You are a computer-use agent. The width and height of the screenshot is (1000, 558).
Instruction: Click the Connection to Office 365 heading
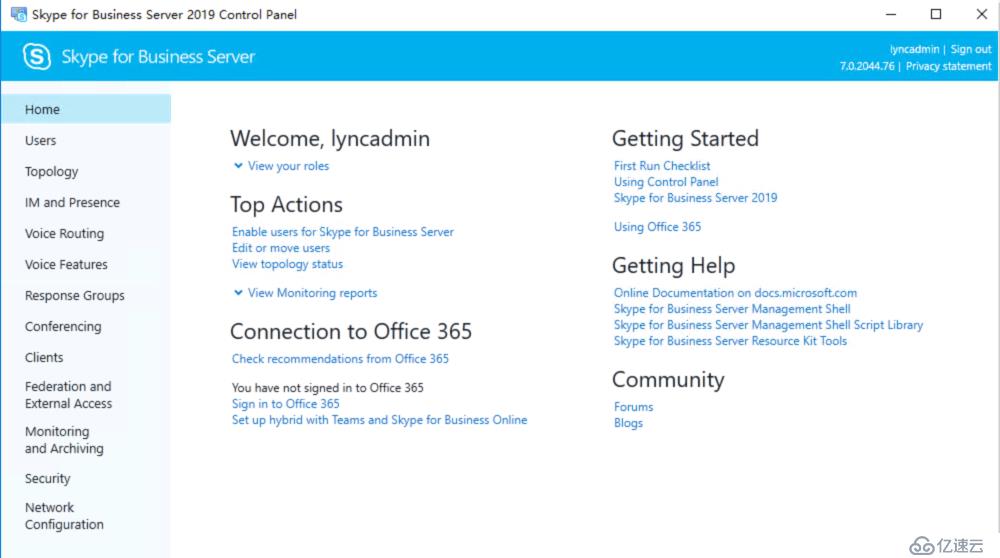[x=351, y=332]
